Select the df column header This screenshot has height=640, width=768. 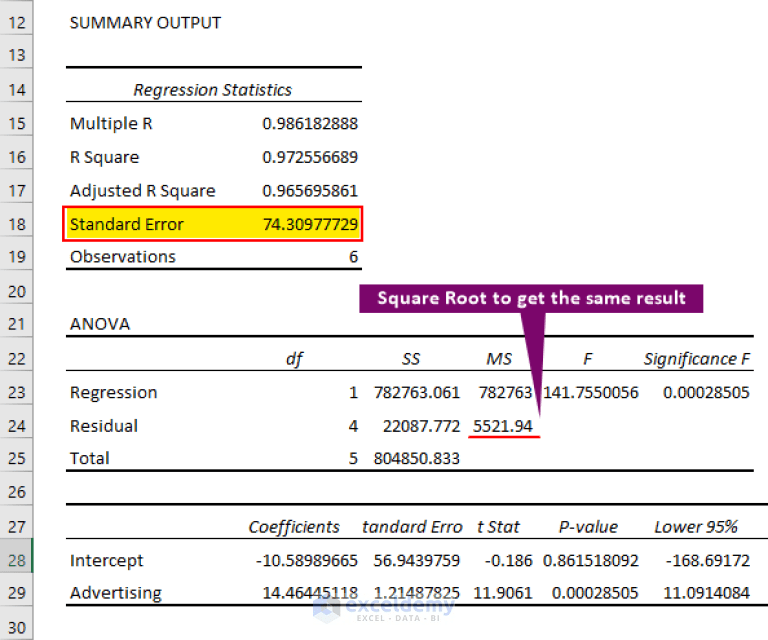[x=294, y=359]
